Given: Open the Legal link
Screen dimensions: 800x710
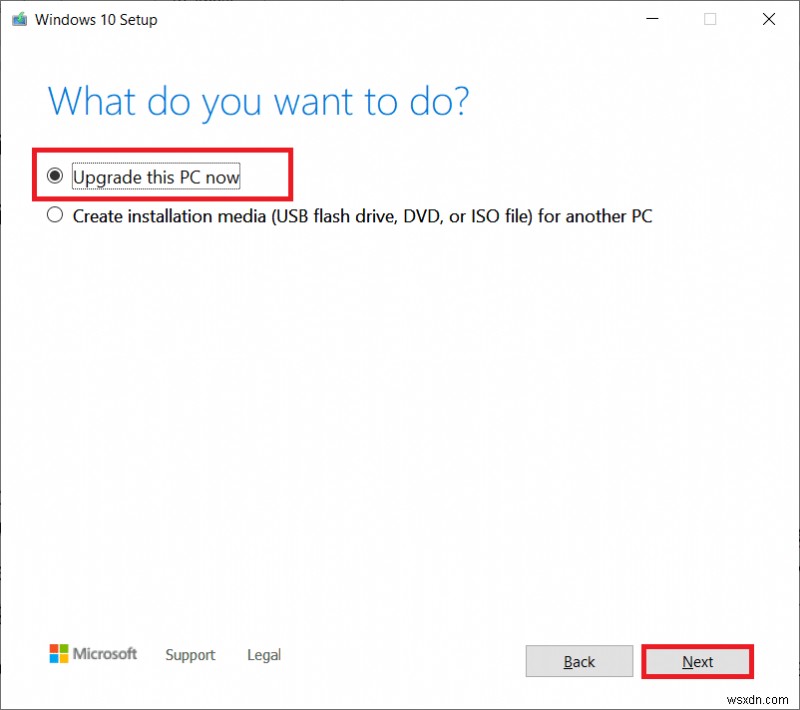Looking at the screenshot, I should click(264, 655).
